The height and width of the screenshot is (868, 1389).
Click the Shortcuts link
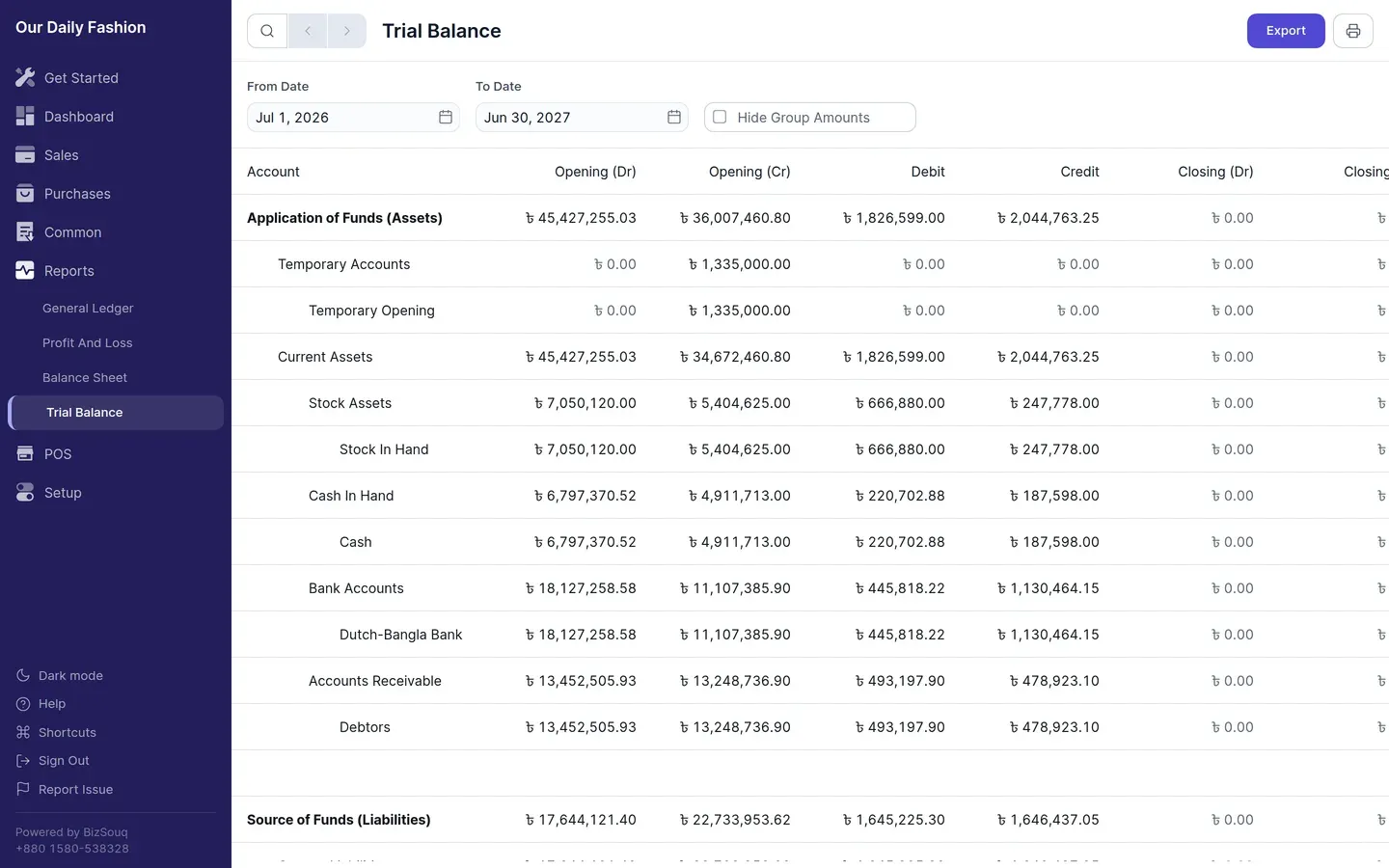tap(68, 732)
